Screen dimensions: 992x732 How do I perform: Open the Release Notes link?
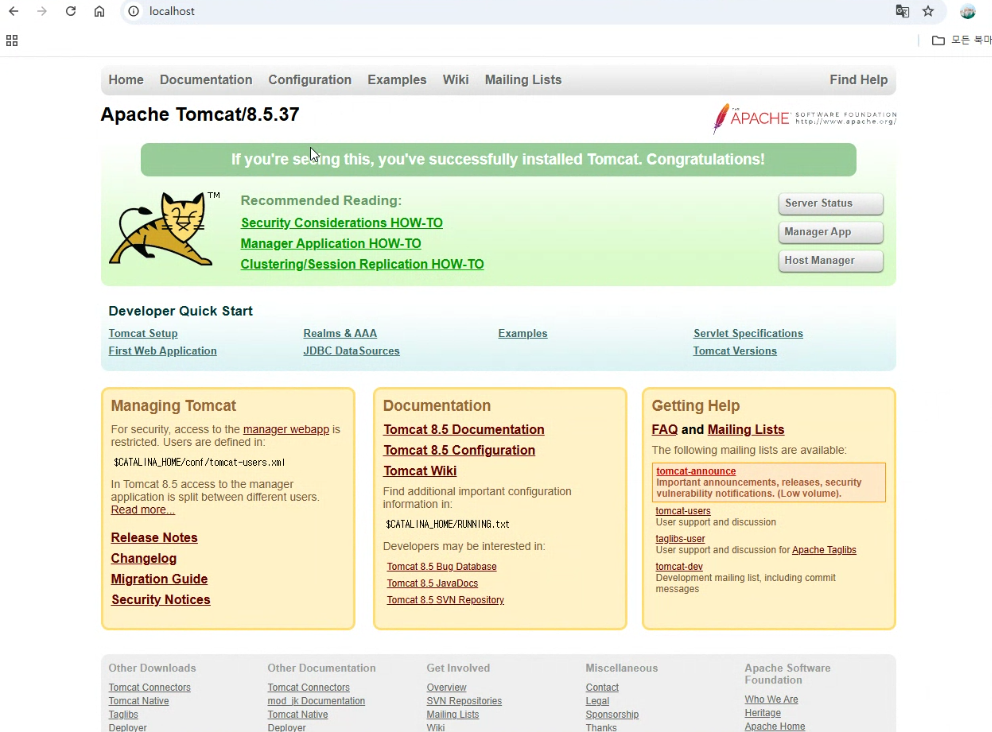154,538
